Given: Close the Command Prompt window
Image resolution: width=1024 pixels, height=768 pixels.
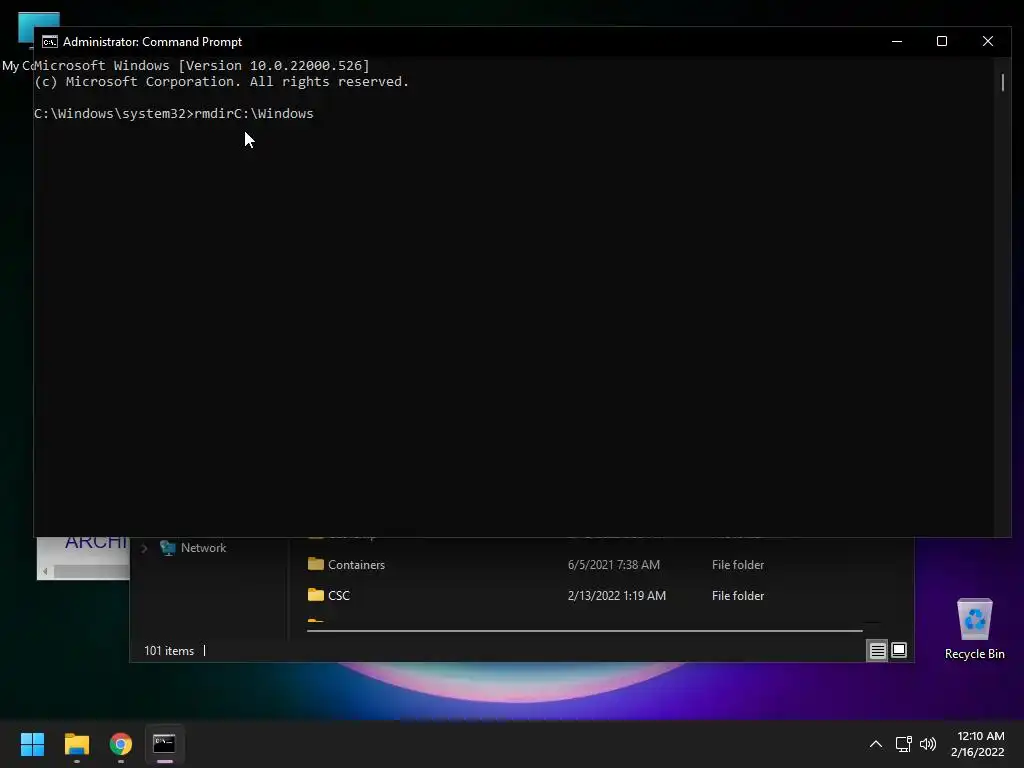Looking at the screenshot, I should tap(987, 41).
